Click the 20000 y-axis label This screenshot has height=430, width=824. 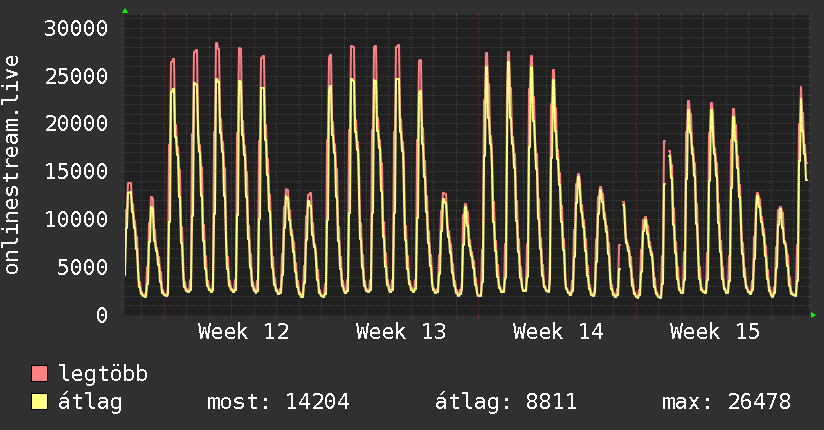click(x=76, y=124)
